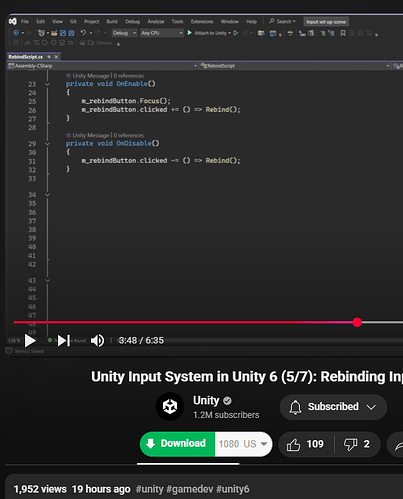Close the RebindScript.cs tab
Viewport: 403px width, 499px height.
(x=56, y=57)
